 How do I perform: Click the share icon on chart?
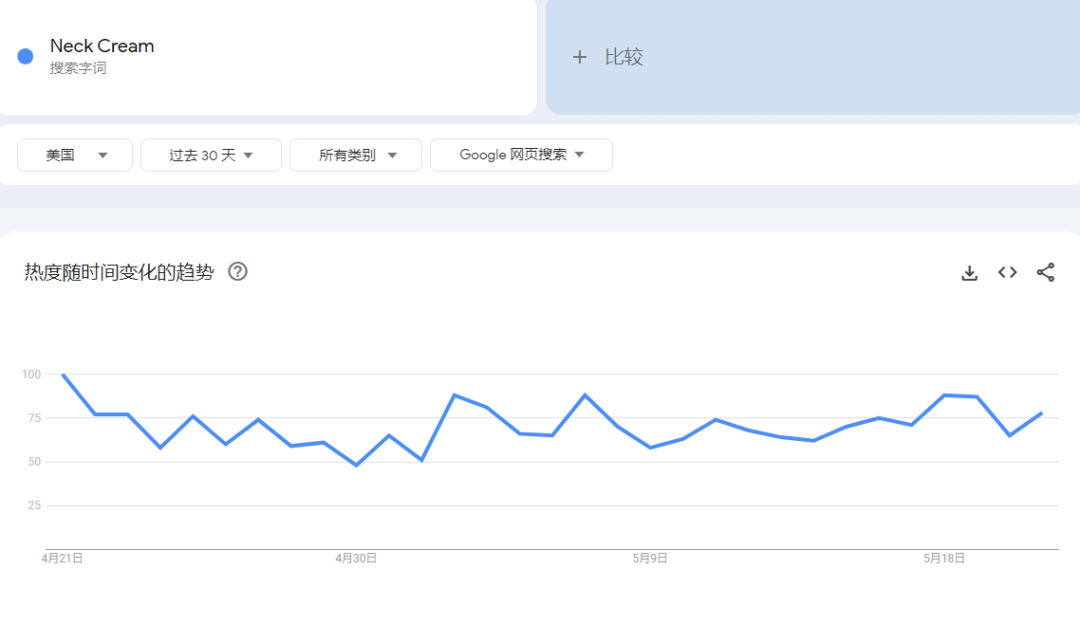click(1045, 273)
